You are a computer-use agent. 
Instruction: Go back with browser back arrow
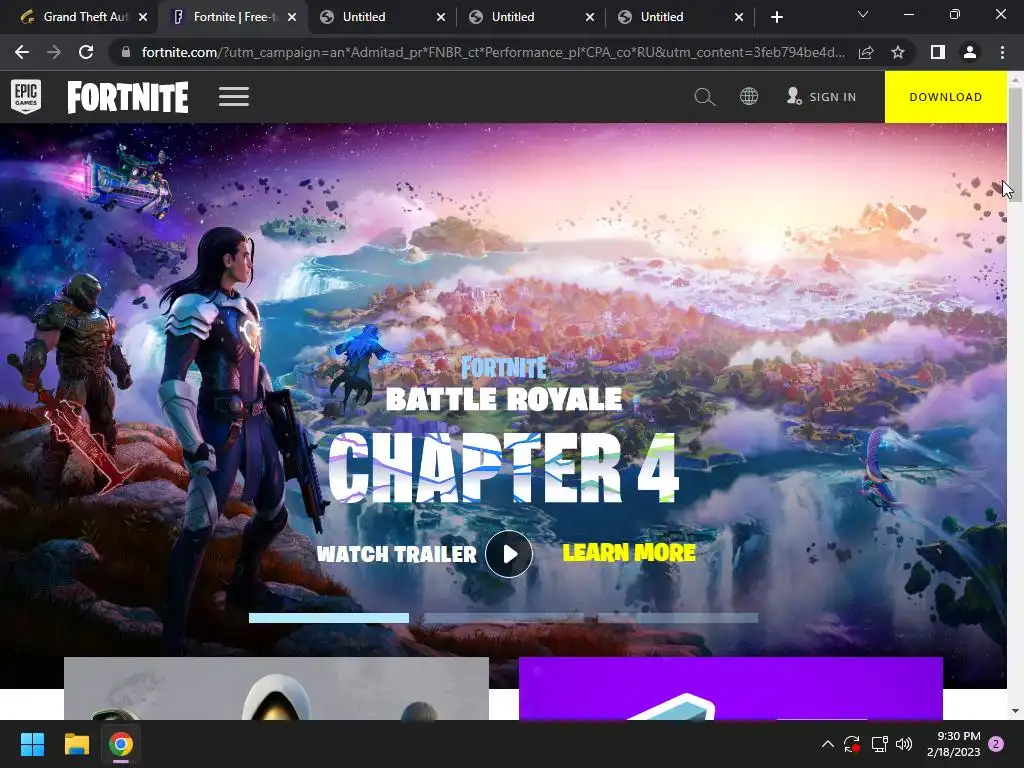[22, 52]
